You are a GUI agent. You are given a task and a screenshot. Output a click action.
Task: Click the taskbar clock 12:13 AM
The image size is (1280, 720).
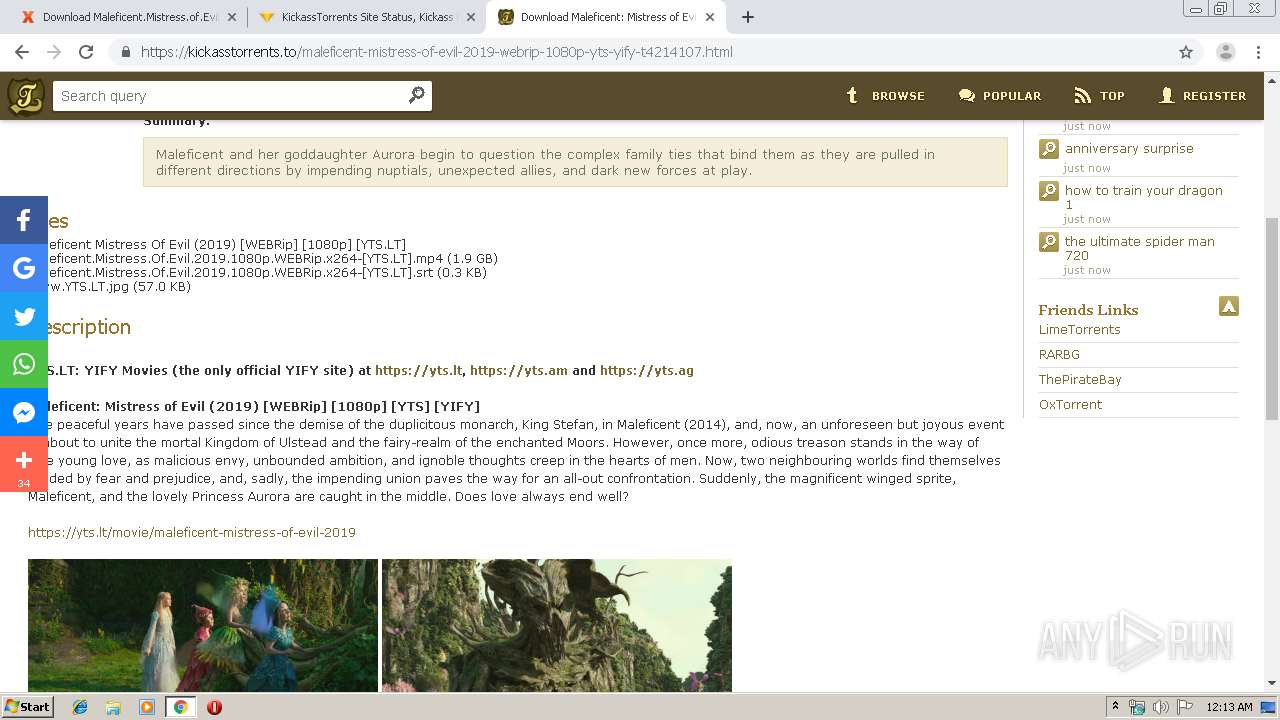point(1229,707)
